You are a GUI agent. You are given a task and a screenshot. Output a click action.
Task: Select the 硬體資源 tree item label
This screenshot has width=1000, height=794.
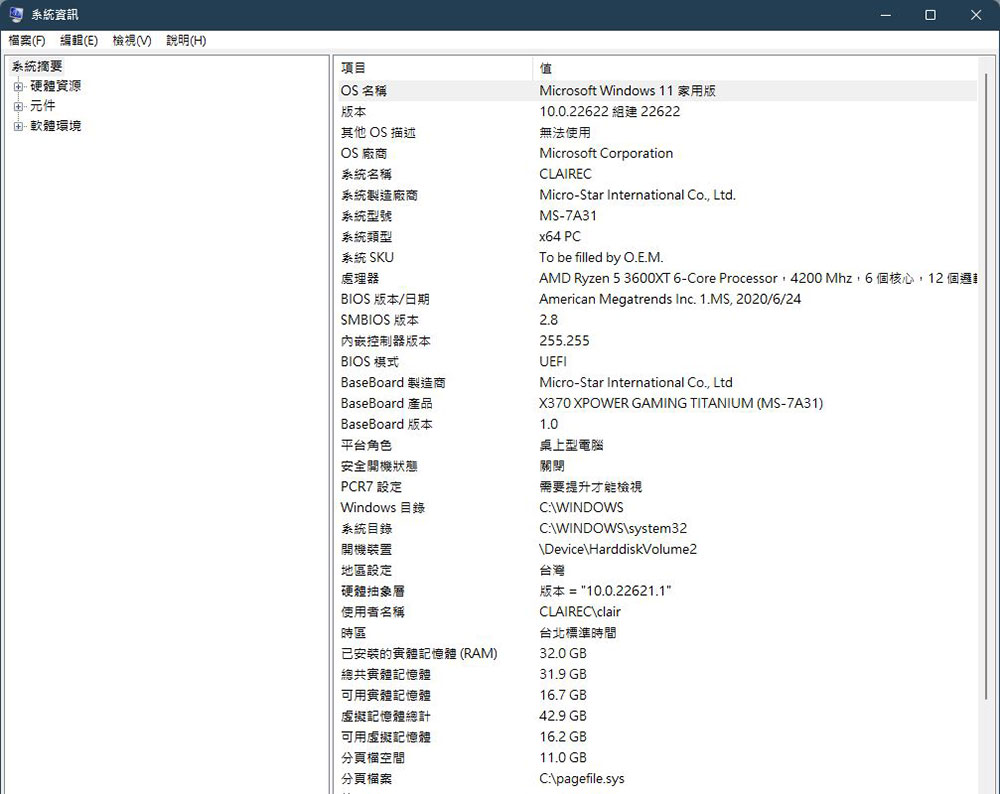tap(56, 86)
